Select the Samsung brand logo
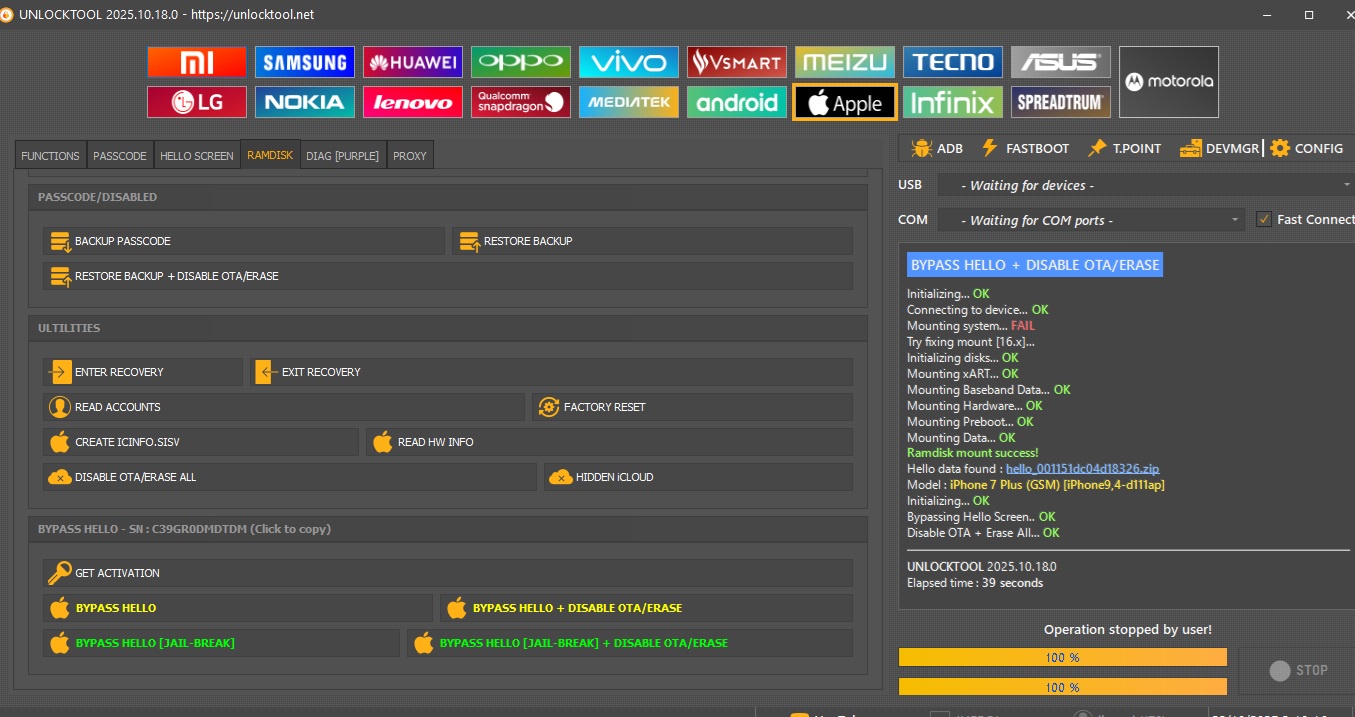Image resolution: width=1355 pixels, height=717 pixels. coord(305,62)
